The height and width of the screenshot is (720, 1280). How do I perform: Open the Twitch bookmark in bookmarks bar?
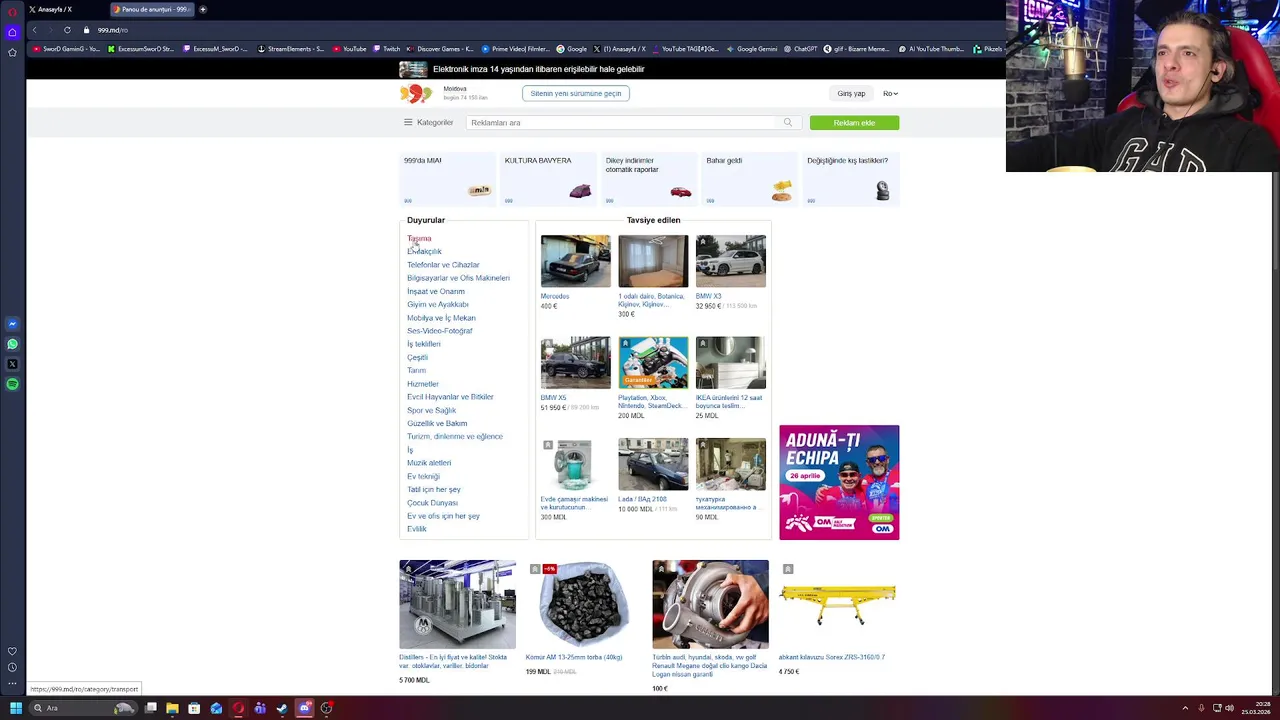pos(386,48)
